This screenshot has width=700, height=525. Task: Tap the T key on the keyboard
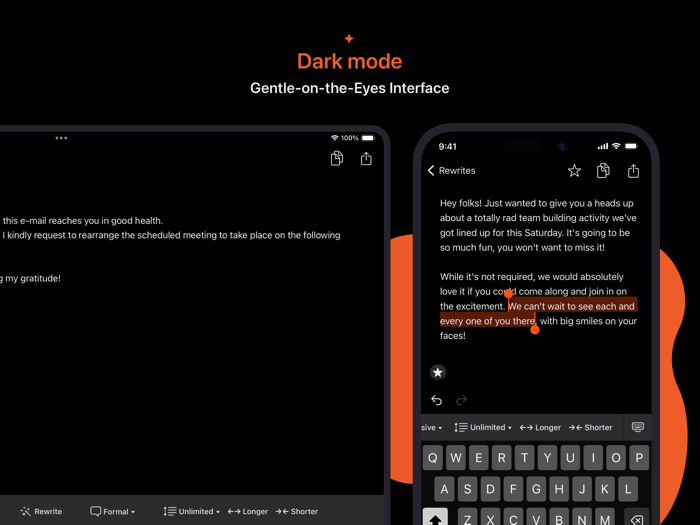point(525,458)
